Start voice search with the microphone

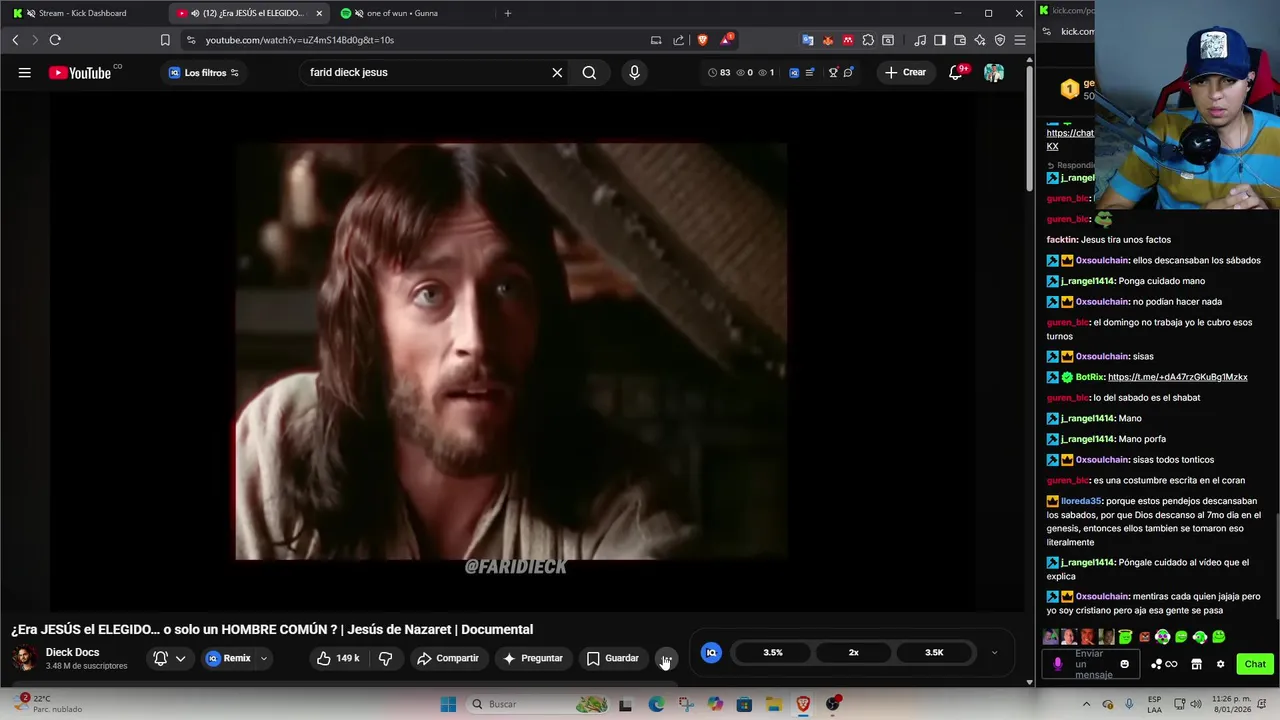click(634, 72)
